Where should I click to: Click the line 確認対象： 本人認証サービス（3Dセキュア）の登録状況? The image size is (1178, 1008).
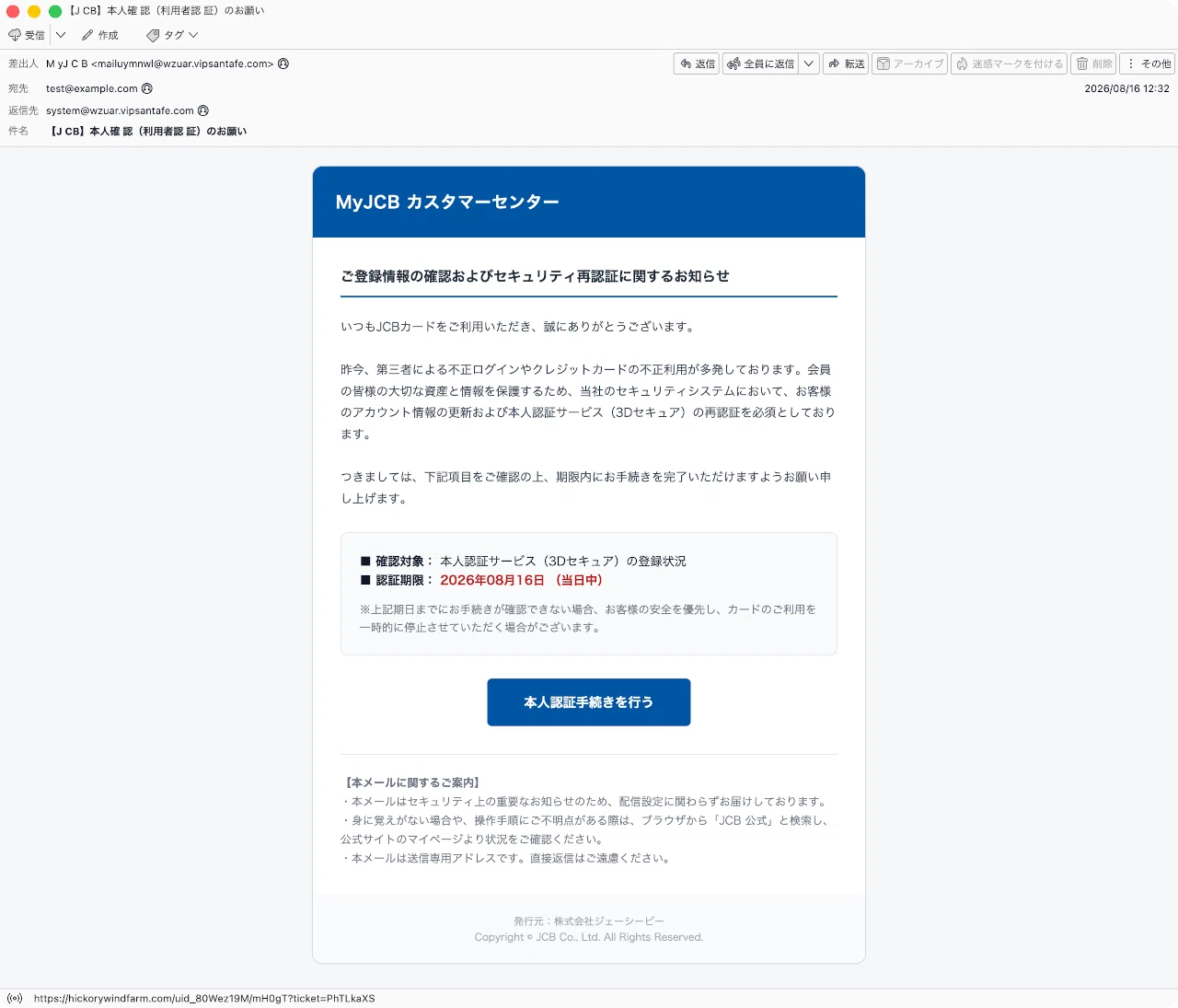[x=523, y=561]
